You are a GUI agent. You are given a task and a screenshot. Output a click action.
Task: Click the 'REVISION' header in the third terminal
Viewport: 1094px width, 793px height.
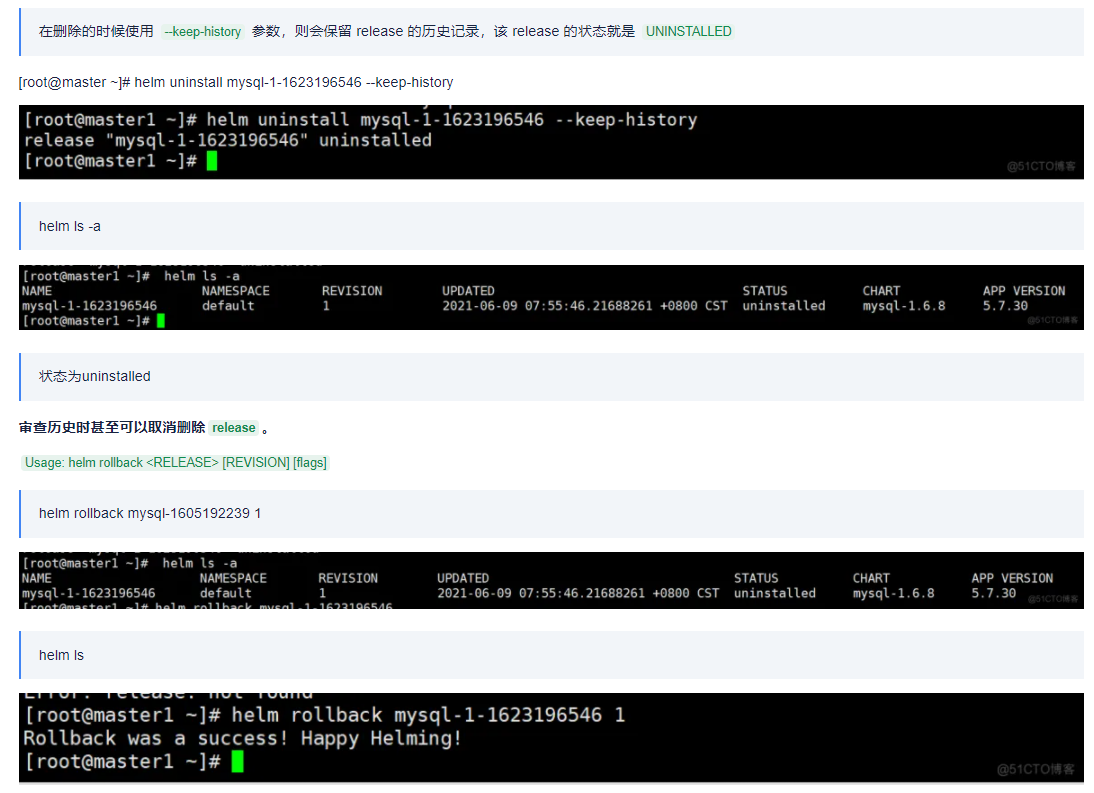[x=348, y=578]
